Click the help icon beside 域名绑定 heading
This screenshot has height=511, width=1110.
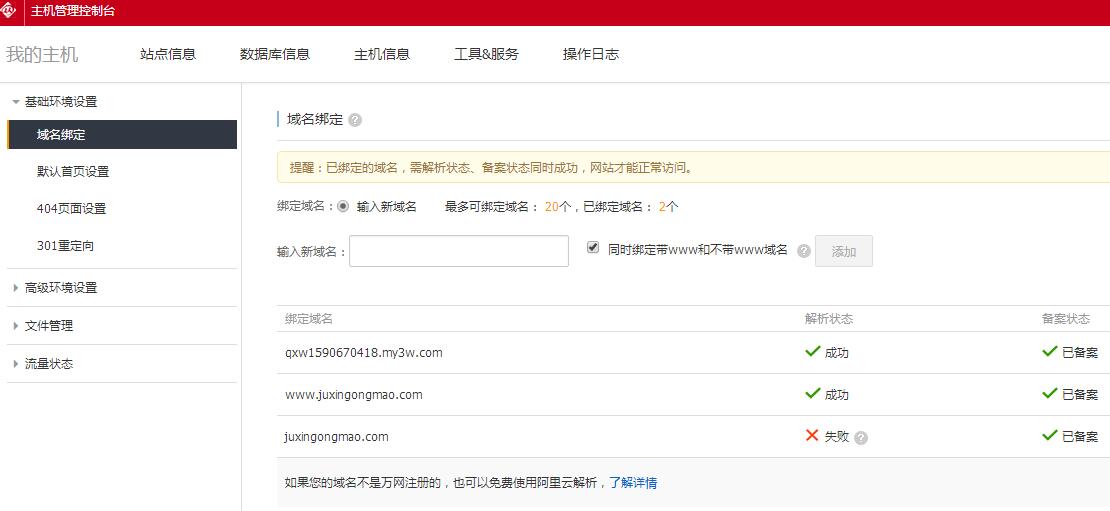pyautogui.click(x=355, y=120)
